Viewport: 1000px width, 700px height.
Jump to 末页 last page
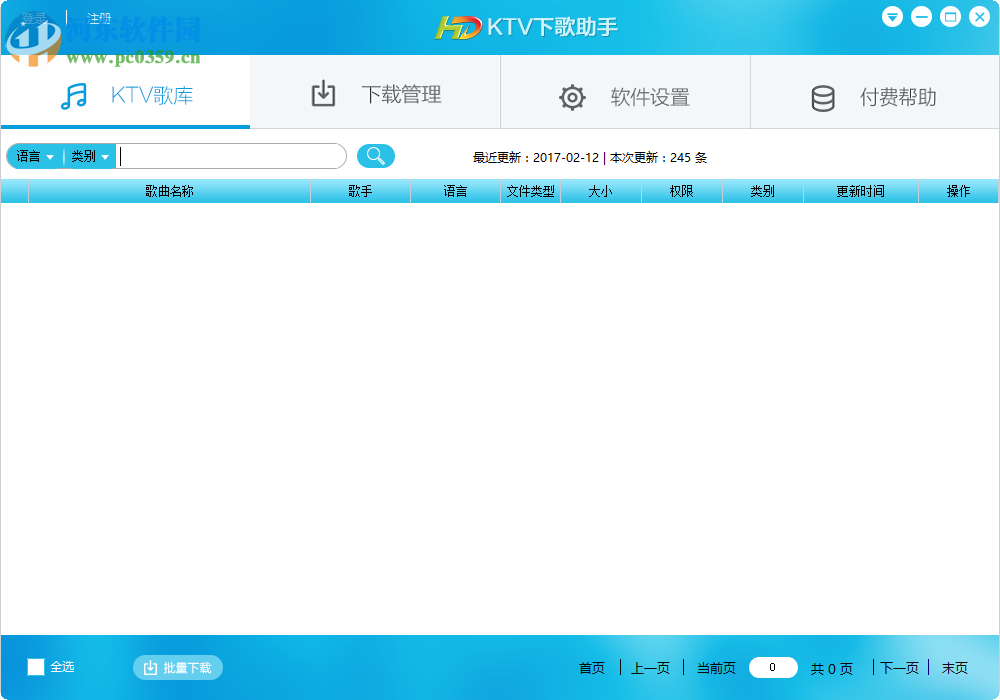pos(951,667)
